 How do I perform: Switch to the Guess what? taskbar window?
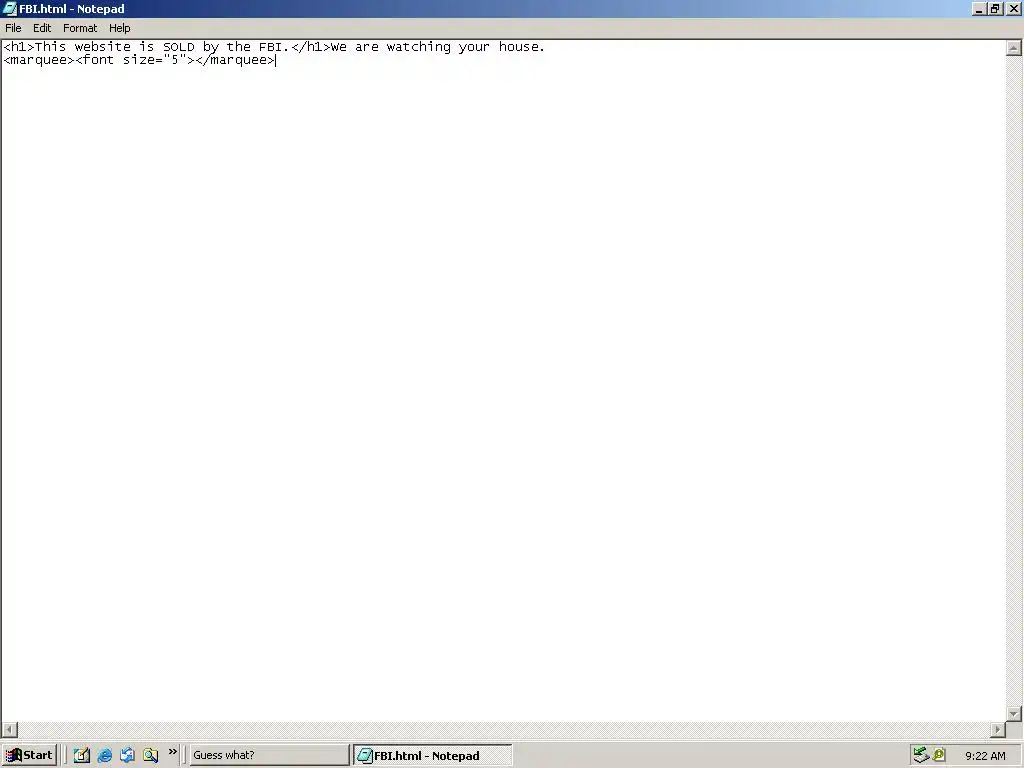click(269, 756)
